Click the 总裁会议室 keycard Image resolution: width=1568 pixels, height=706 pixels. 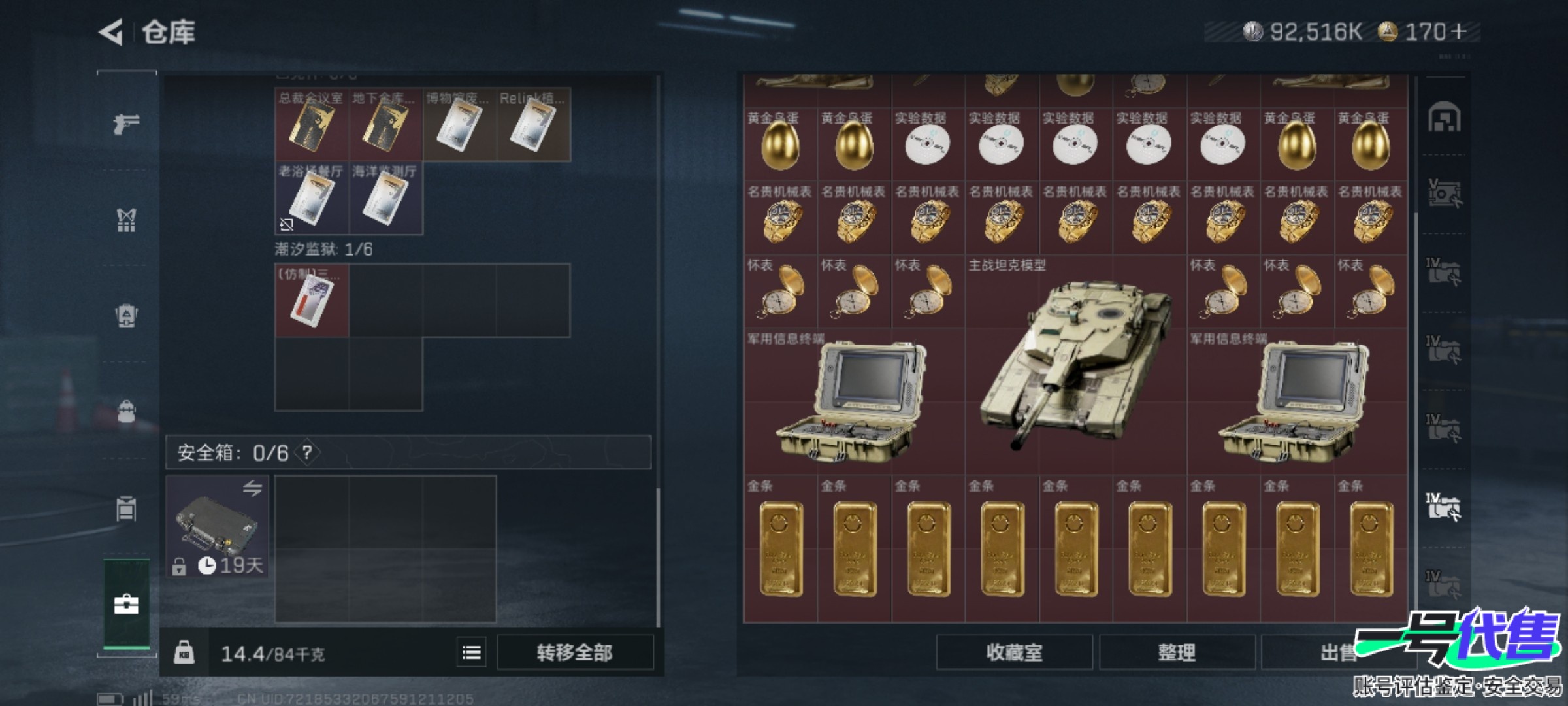(312, 124)
